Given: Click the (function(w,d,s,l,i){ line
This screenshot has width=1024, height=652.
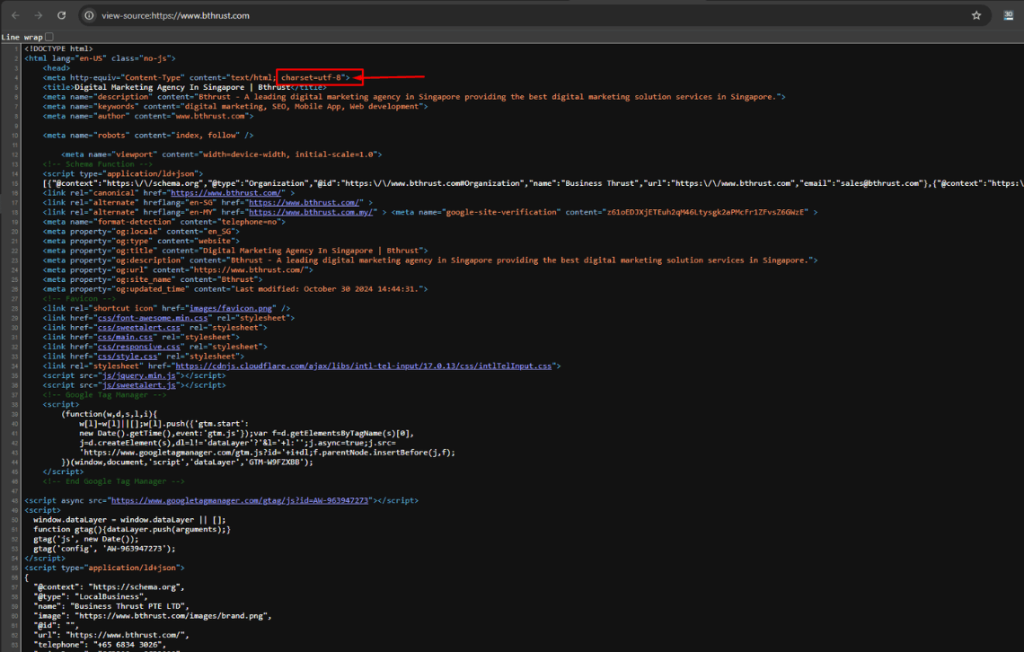Looking at the screenshot, I should (109, 414).
